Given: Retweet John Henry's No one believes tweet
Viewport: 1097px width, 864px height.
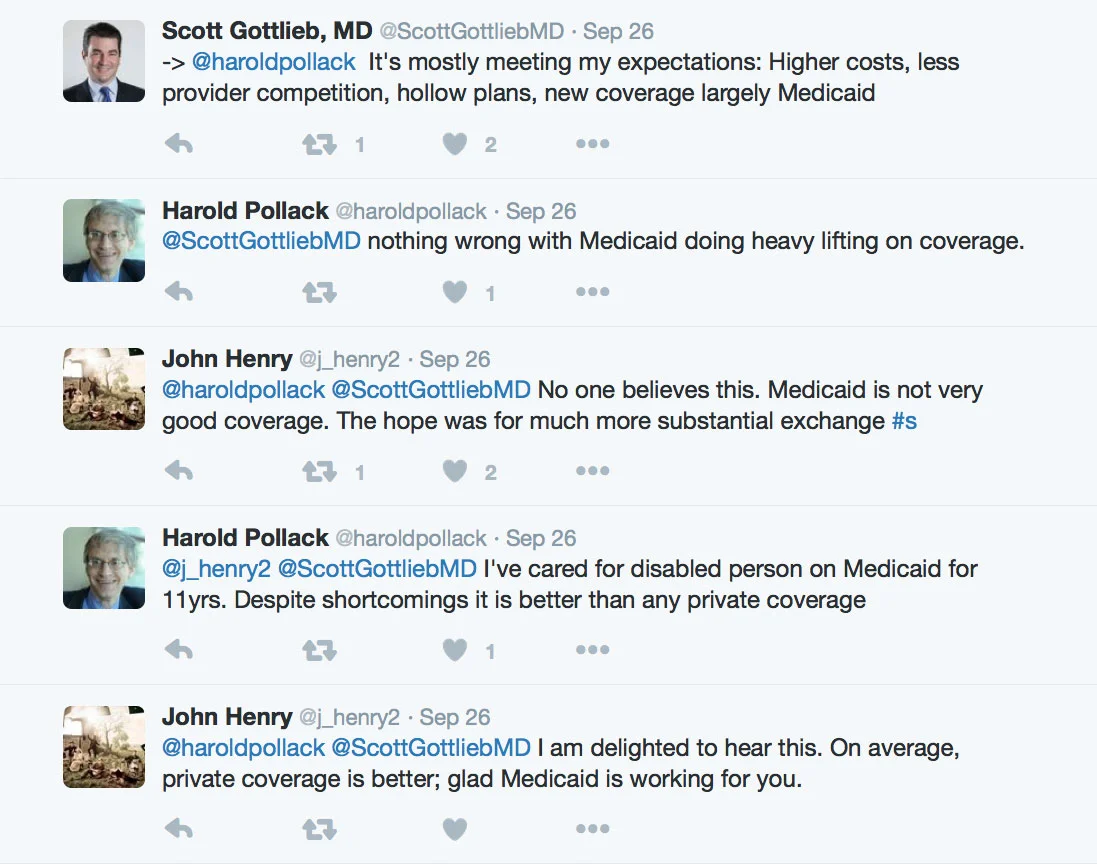Looking at the screenshot, I should pos(319,471).
